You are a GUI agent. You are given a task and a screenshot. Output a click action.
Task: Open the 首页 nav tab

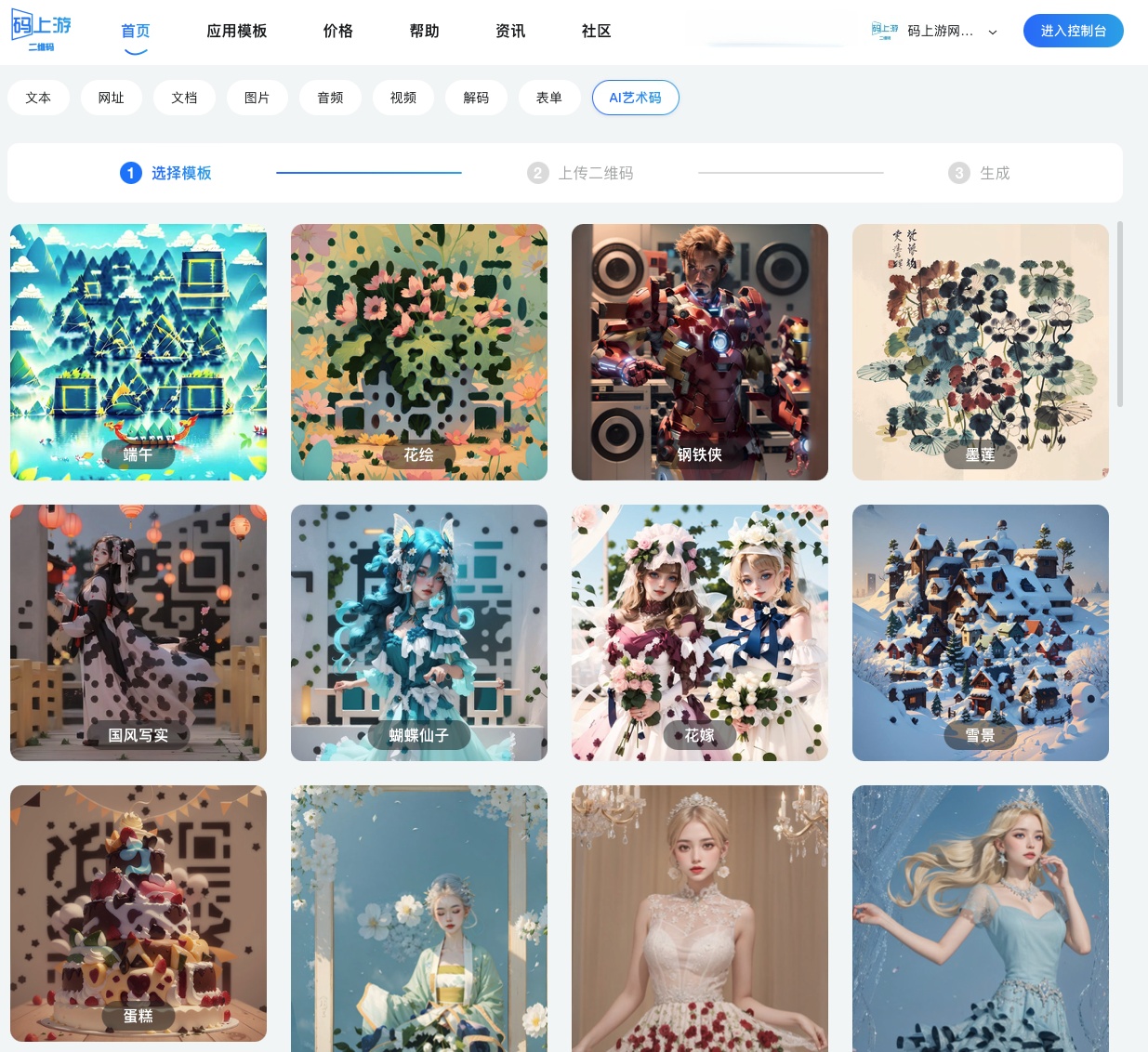pos(136,31)
